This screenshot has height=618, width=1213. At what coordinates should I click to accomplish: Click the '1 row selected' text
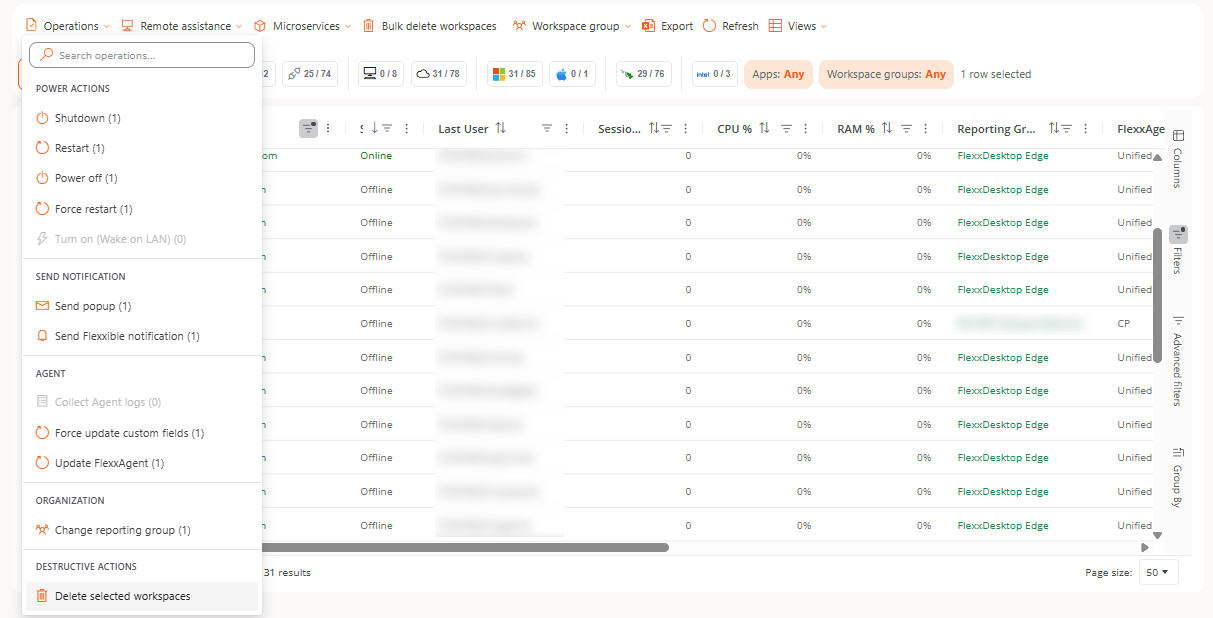pos(995,74)
